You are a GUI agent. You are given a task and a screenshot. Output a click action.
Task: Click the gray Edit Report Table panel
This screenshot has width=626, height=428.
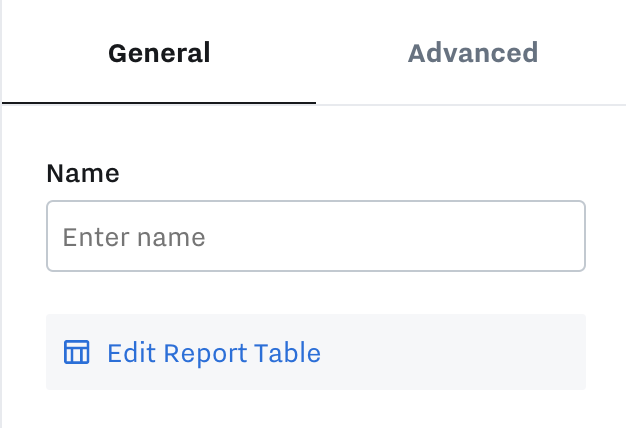click(x=316, y=352)
